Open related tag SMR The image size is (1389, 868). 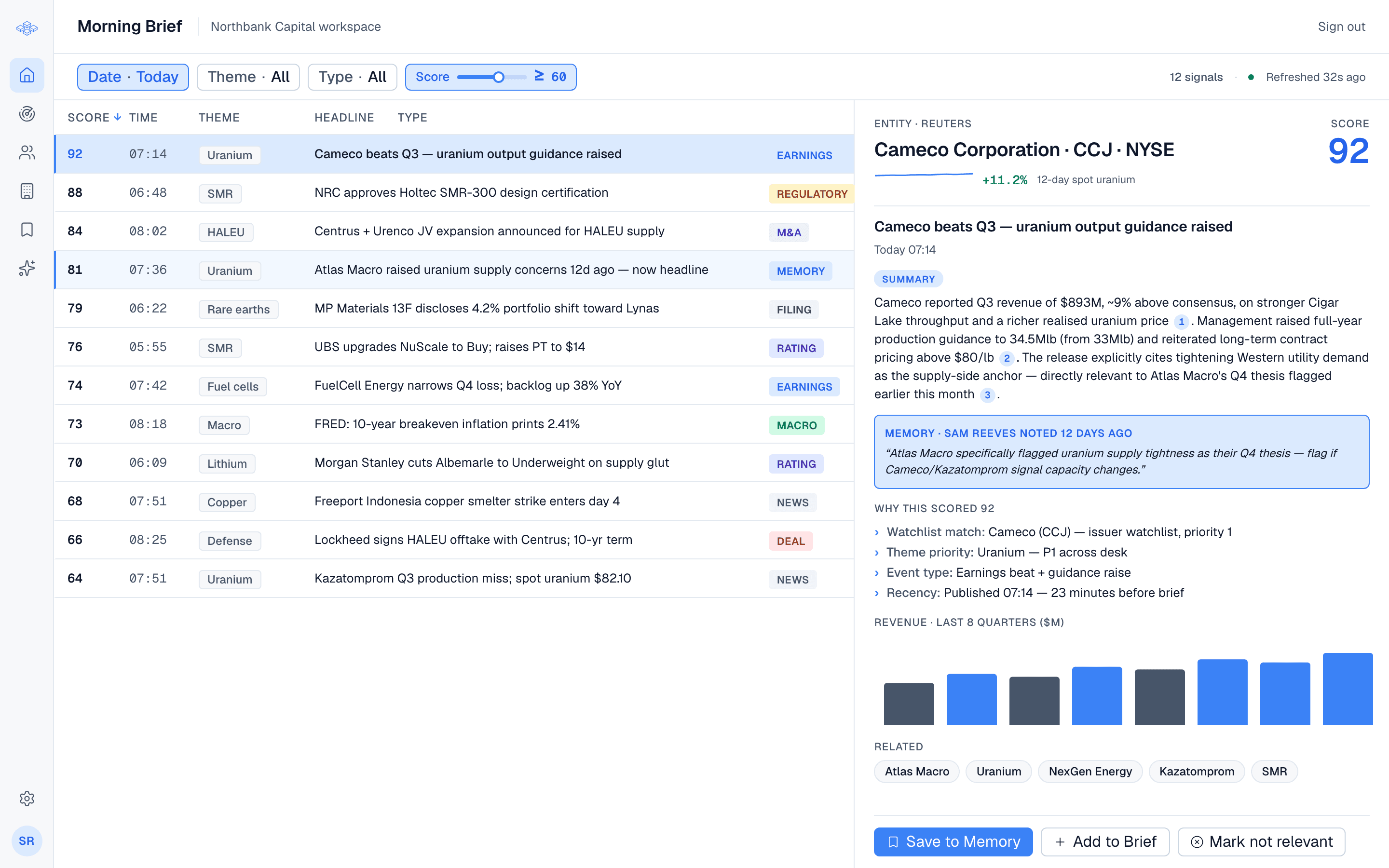1274,772
